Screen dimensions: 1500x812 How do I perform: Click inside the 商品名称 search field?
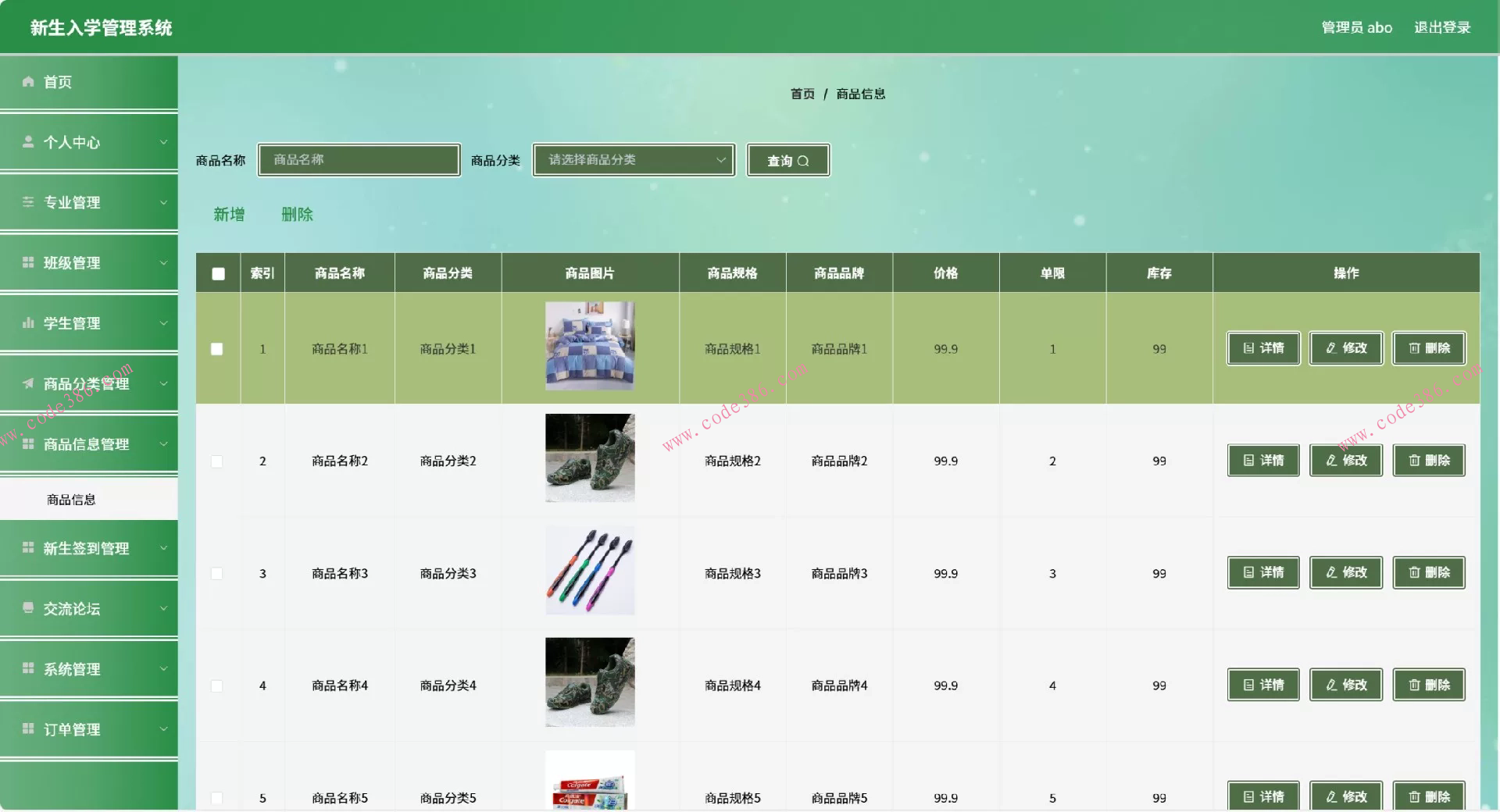click(359, 160)
